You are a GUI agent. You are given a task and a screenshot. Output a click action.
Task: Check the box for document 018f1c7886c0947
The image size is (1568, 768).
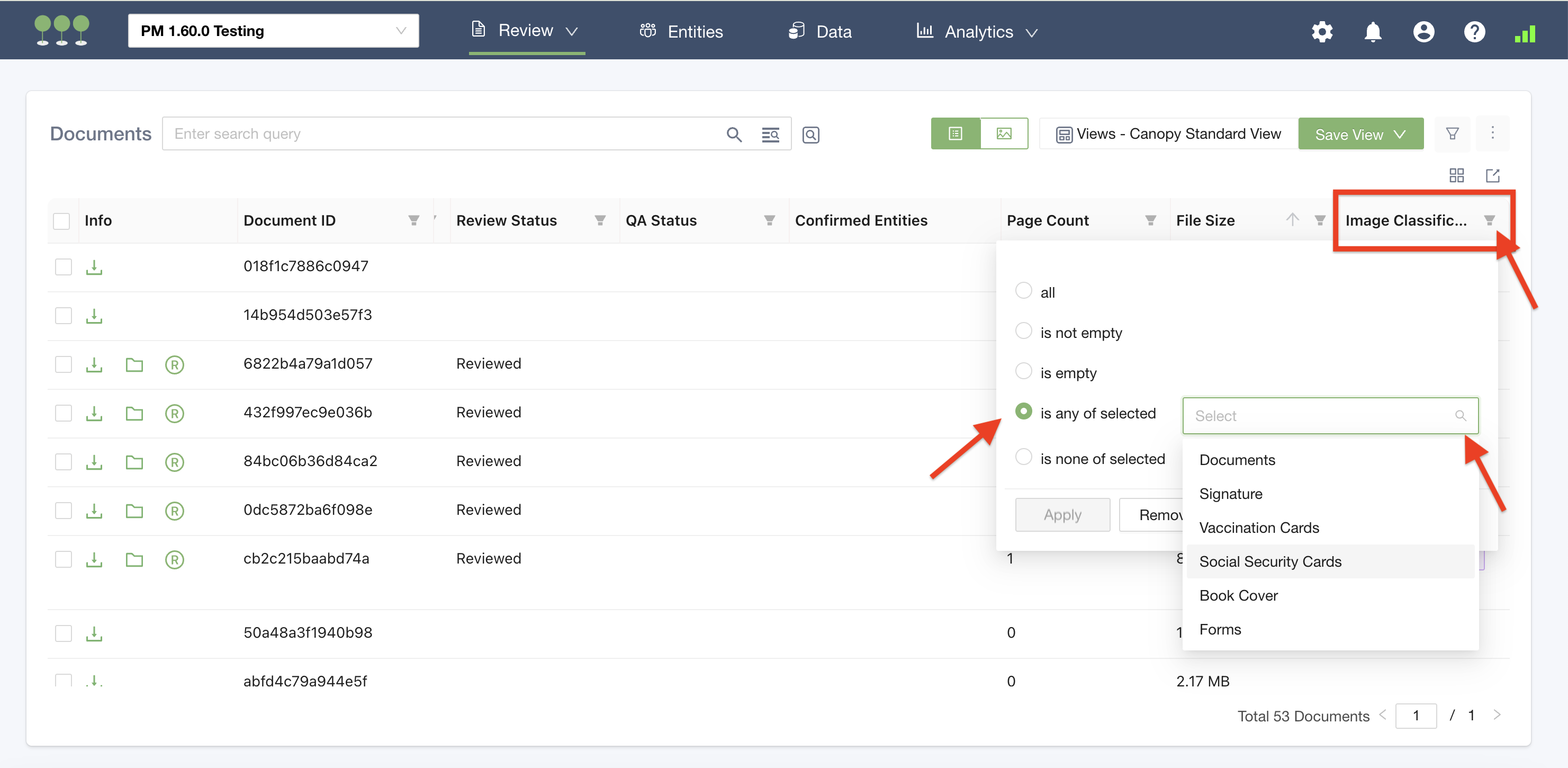point(64,267)
